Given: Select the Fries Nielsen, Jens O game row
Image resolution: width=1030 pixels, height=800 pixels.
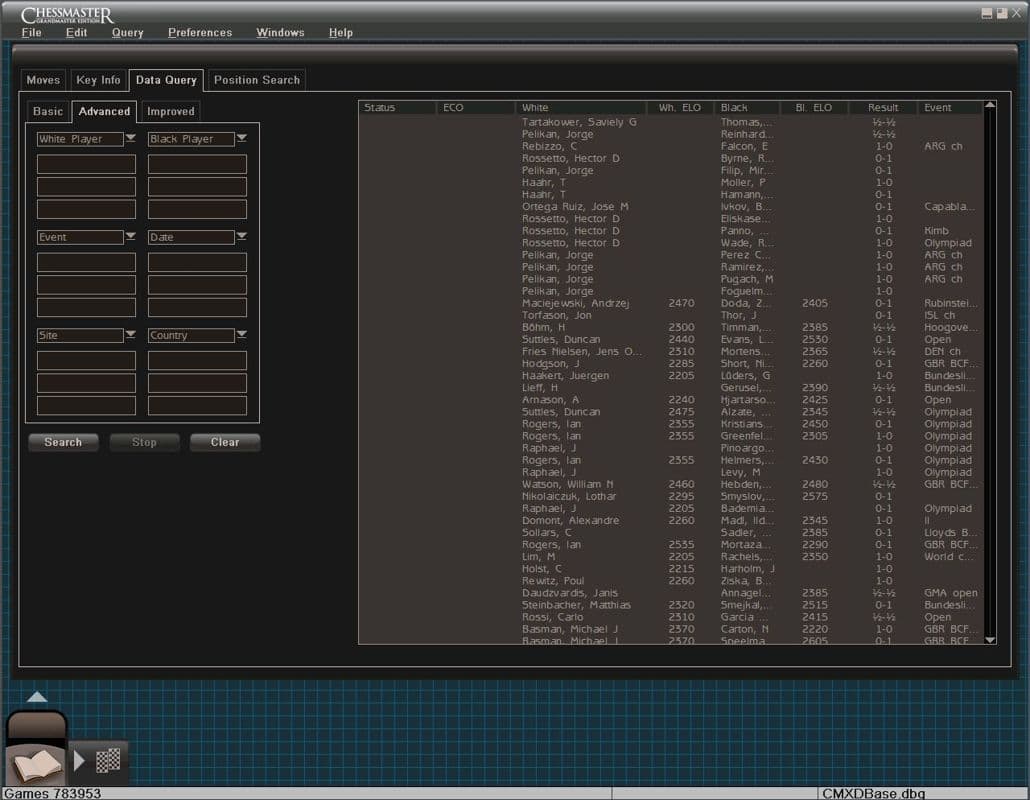Looking at the screenshot, I should click(670, 351).
